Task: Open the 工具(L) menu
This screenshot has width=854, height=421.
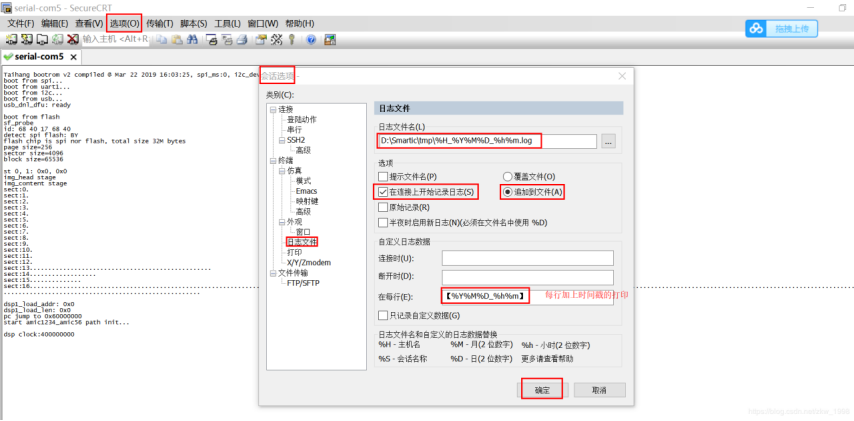Action: (228, 23)
